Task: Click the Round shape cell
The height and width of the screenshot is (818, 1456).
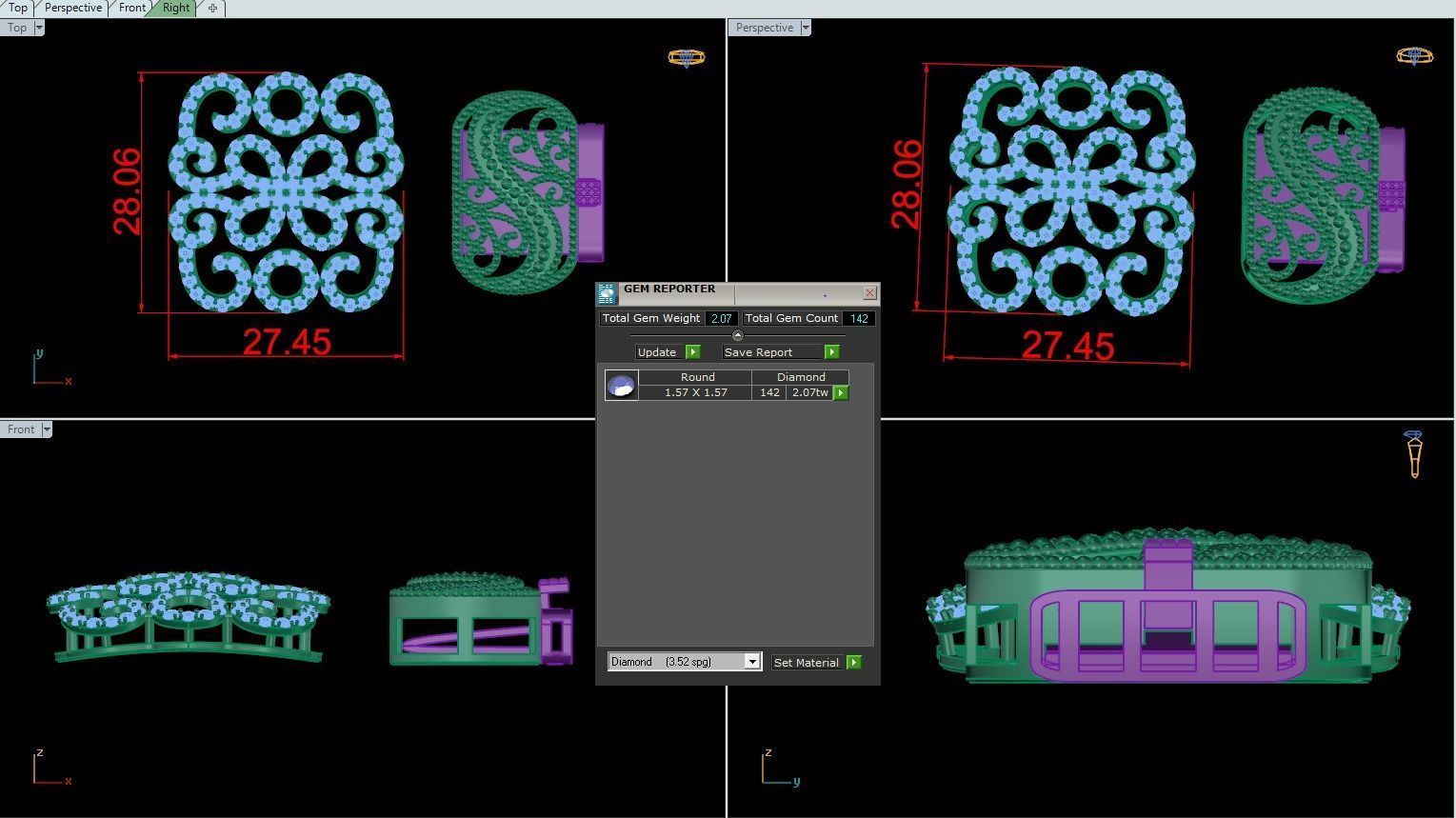Action: pyautogui.click(x=697, y=377)
